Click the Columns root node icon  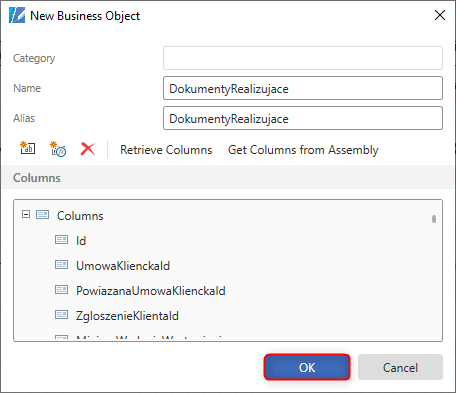click(42, 214)
